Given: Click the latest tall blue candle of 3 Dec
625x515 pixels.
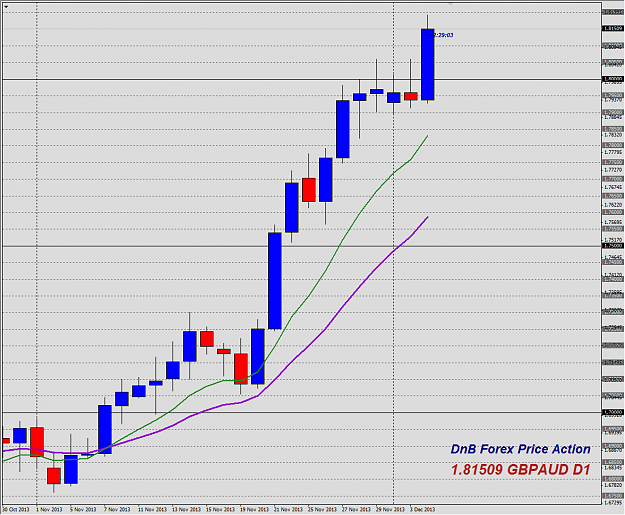Looking at the screenshot, I should pyautogui.click(x=428, y=64).
